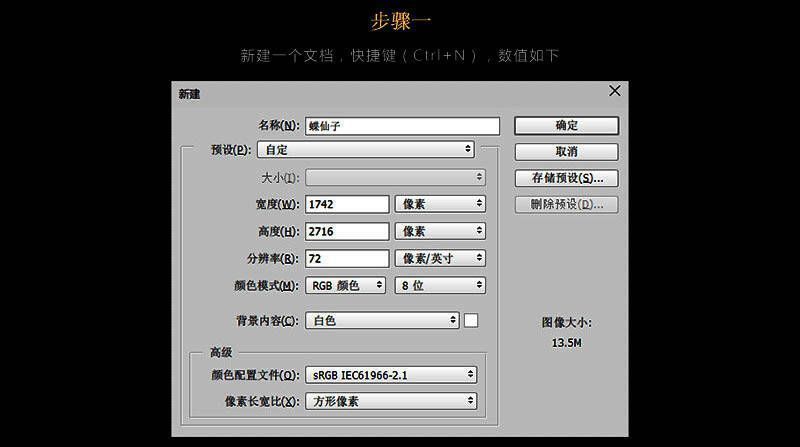Open the 颜色配置文件 dropdown sRGB IEC61966-2.1

pos(391,375)
